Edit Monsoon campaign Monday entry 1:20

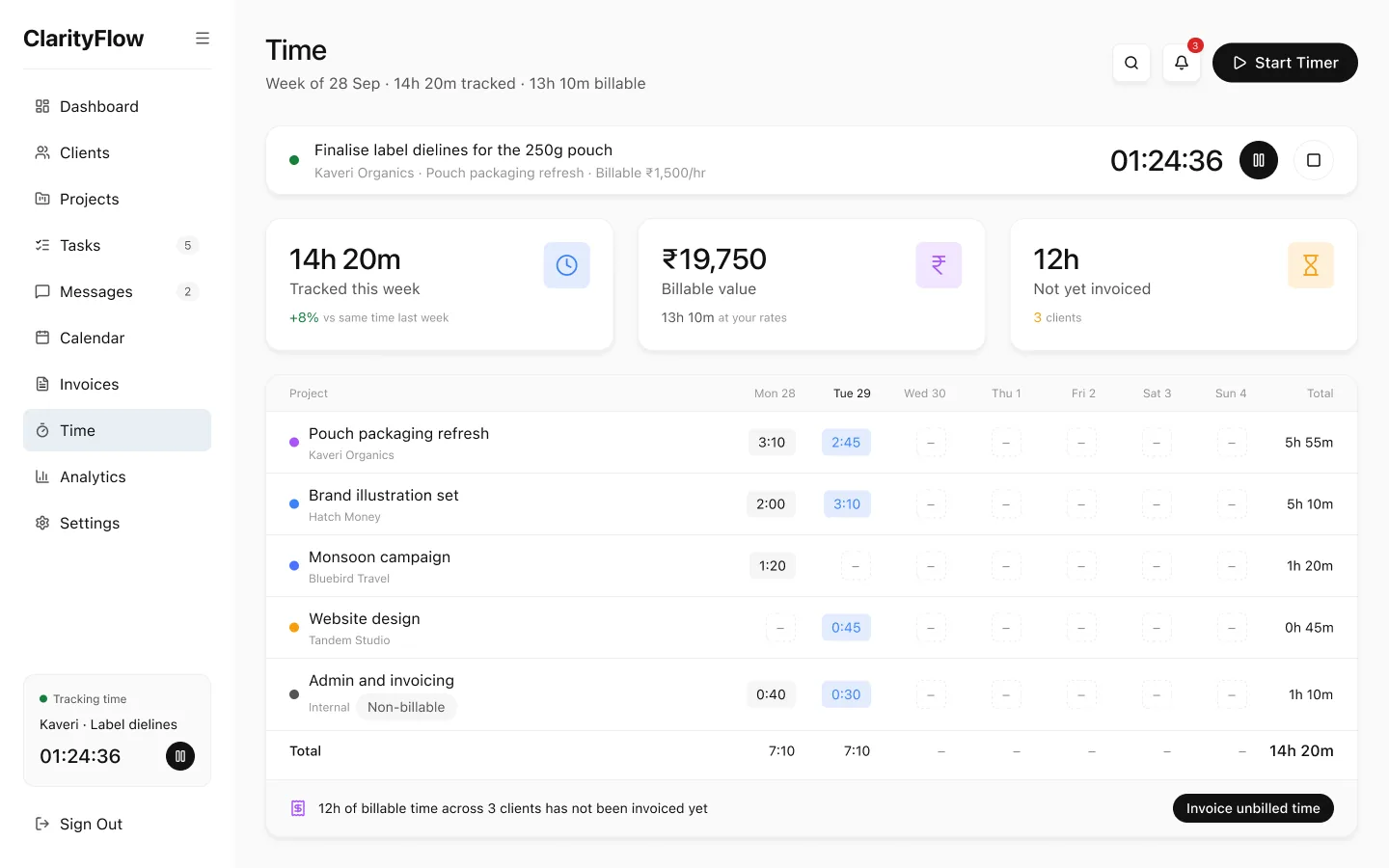773,566
